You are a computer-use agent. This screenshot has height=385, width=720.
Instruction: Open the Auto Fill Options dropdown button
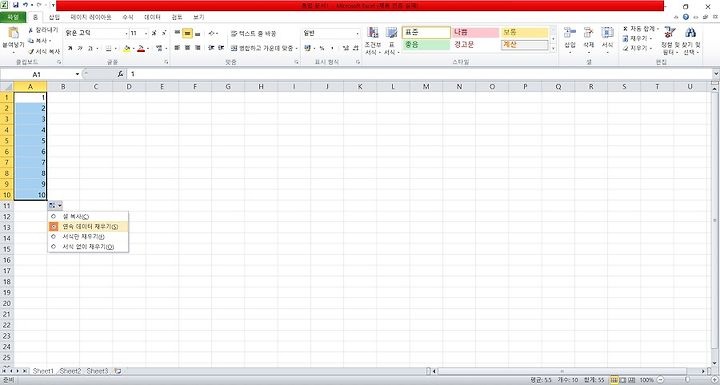[x=55, y=205]
